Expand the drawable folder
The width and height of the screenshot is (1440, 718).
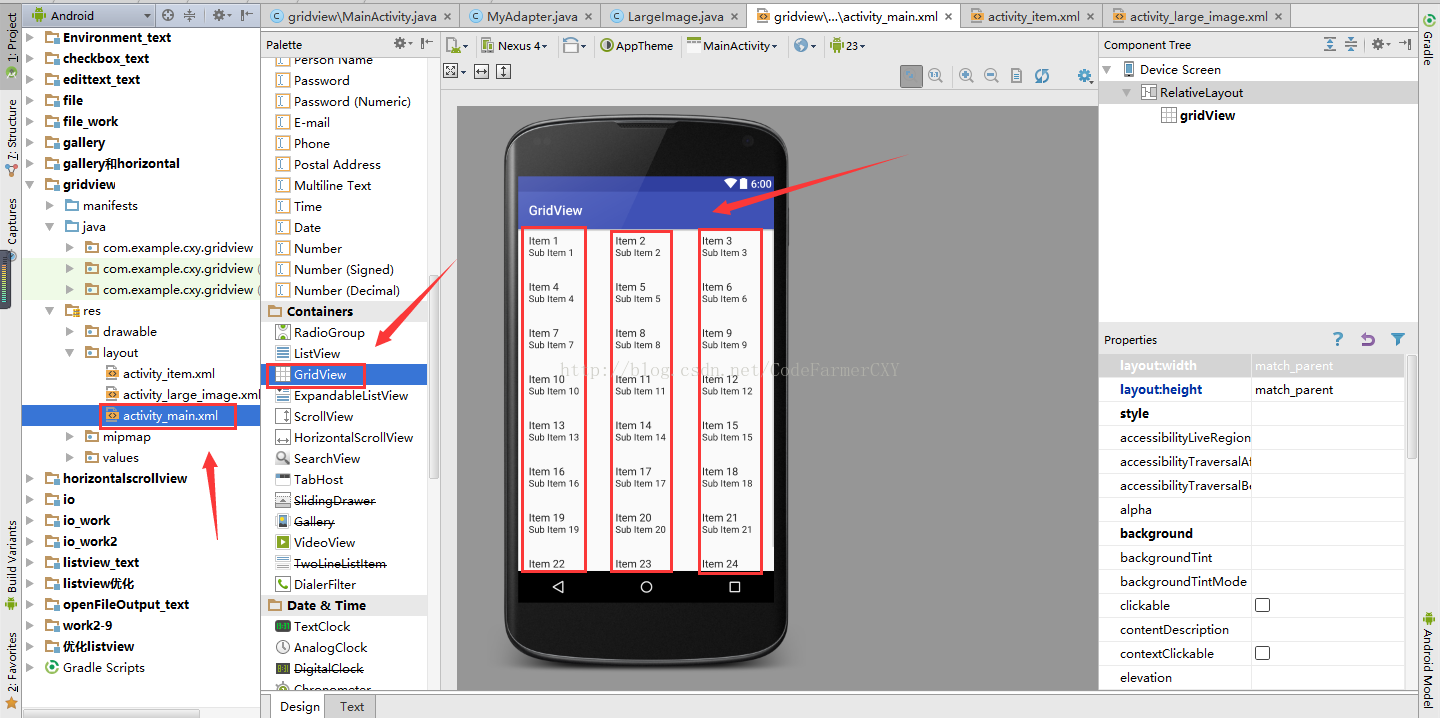pos(69,331)
